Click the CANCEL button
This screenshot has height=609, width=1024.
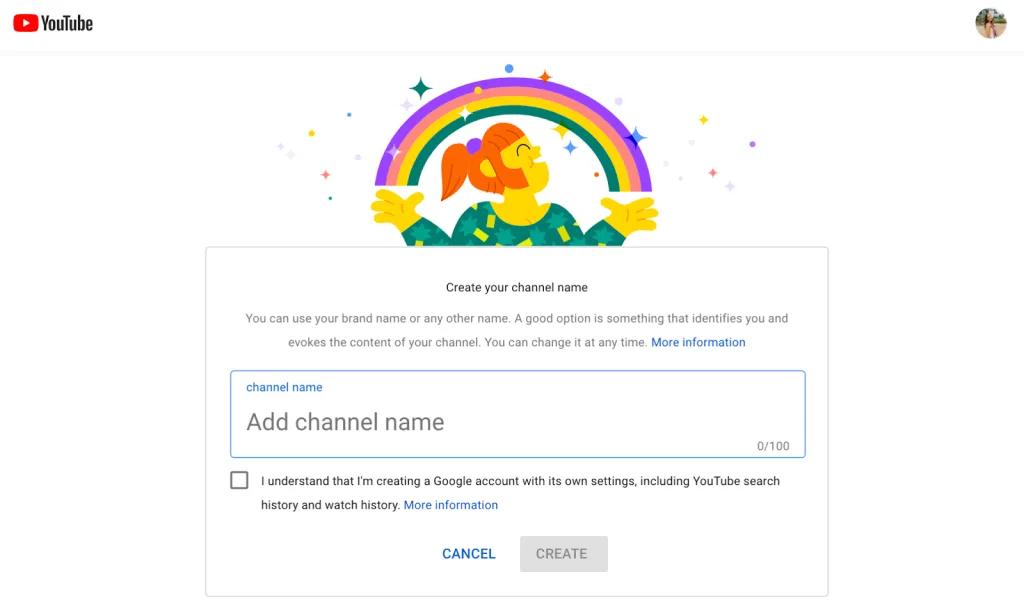coord(469,554)
